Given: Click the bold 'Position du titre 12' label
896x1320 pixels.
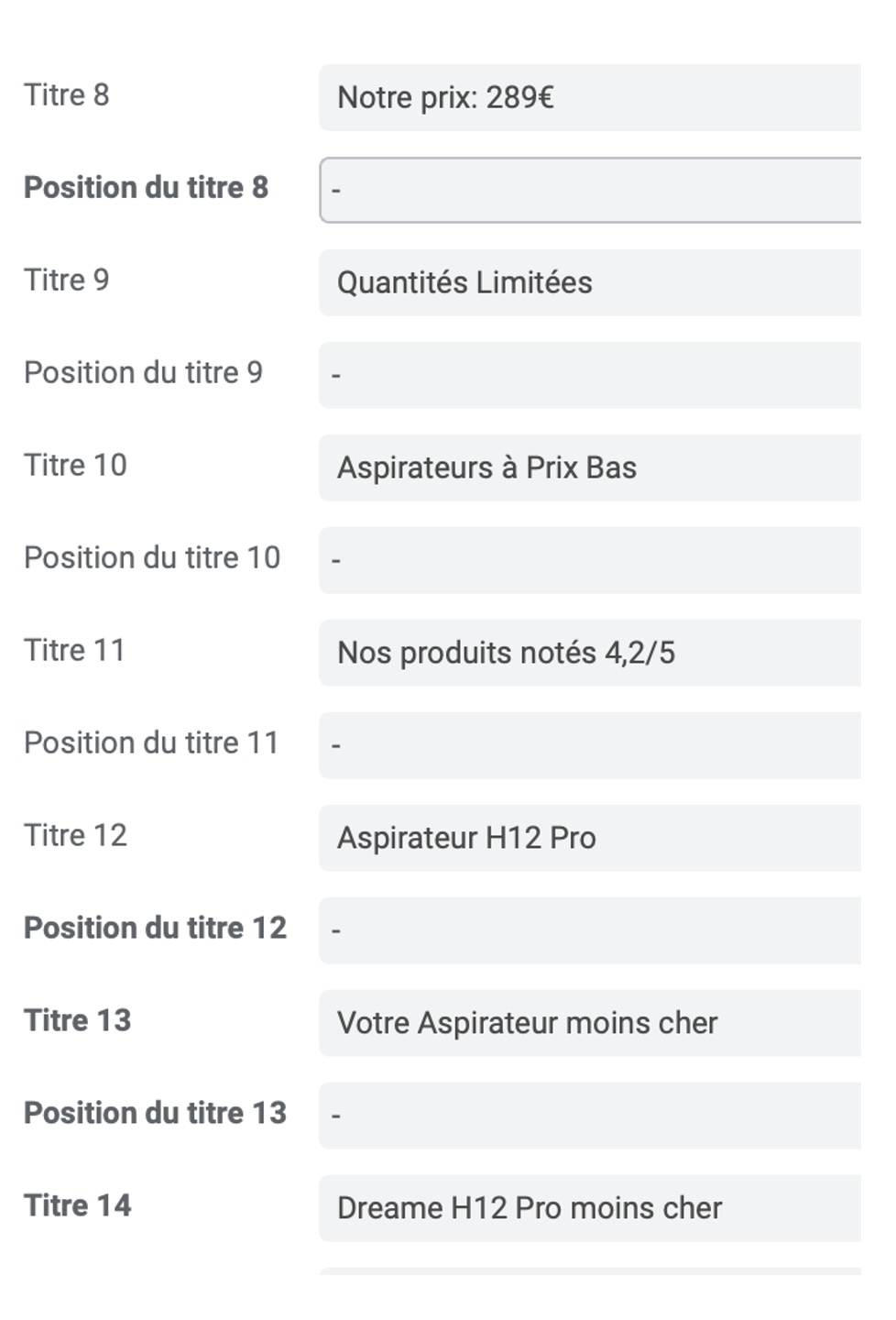Looking at the screenshot, I should click(156, 928).
